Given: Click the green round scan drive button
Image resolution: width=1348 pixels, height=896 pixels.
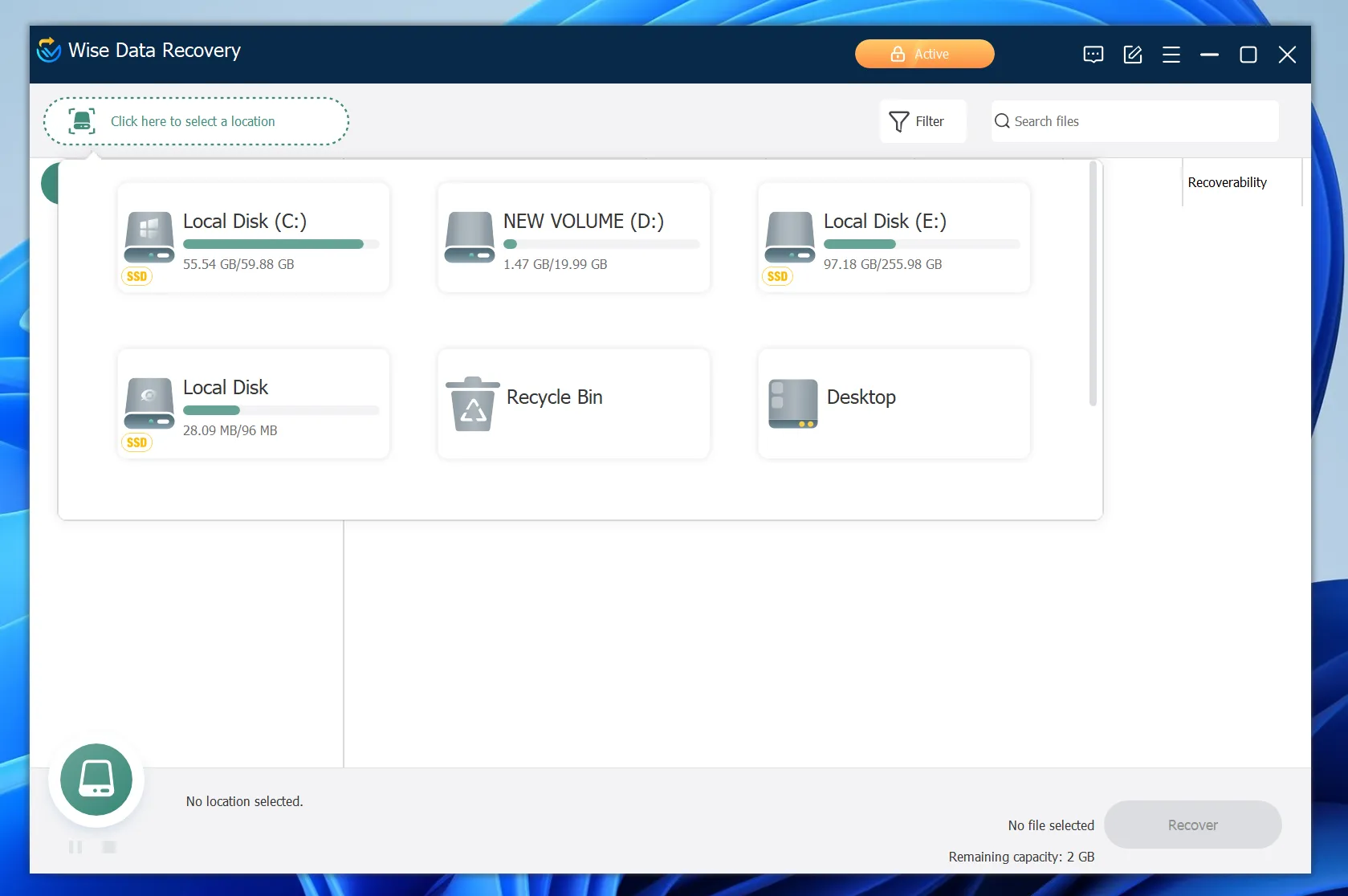Looking at the screenshot, I should click(x=96, y=780).
